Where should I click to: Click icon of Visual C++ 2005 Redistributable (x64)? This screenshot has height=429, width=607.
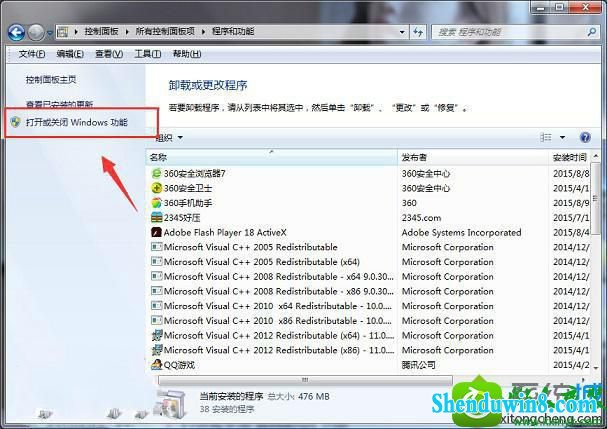(x=156, y=262)
